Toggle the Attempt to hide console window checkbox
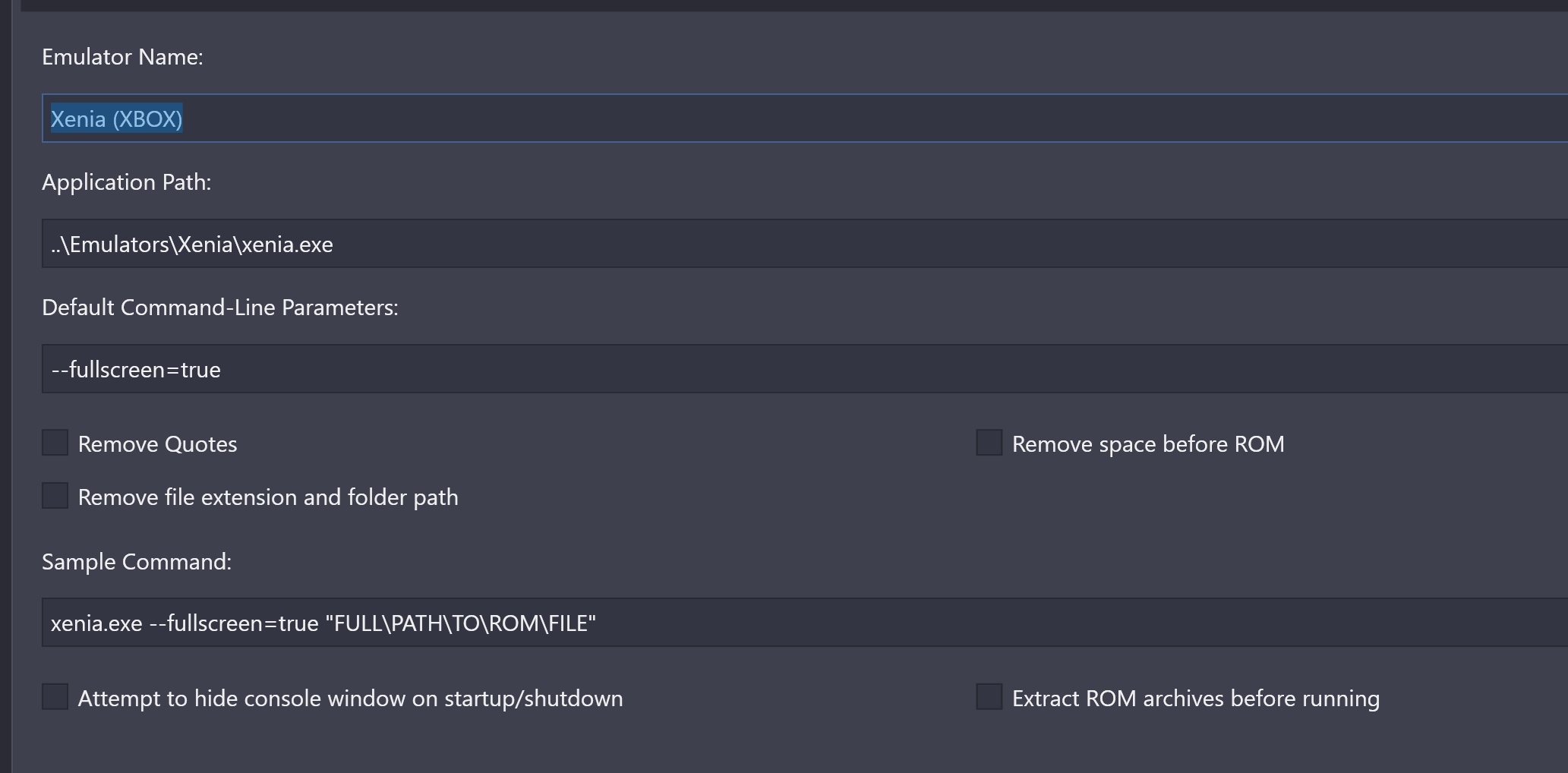1568x773 pixels. click(x=55, y=697)
